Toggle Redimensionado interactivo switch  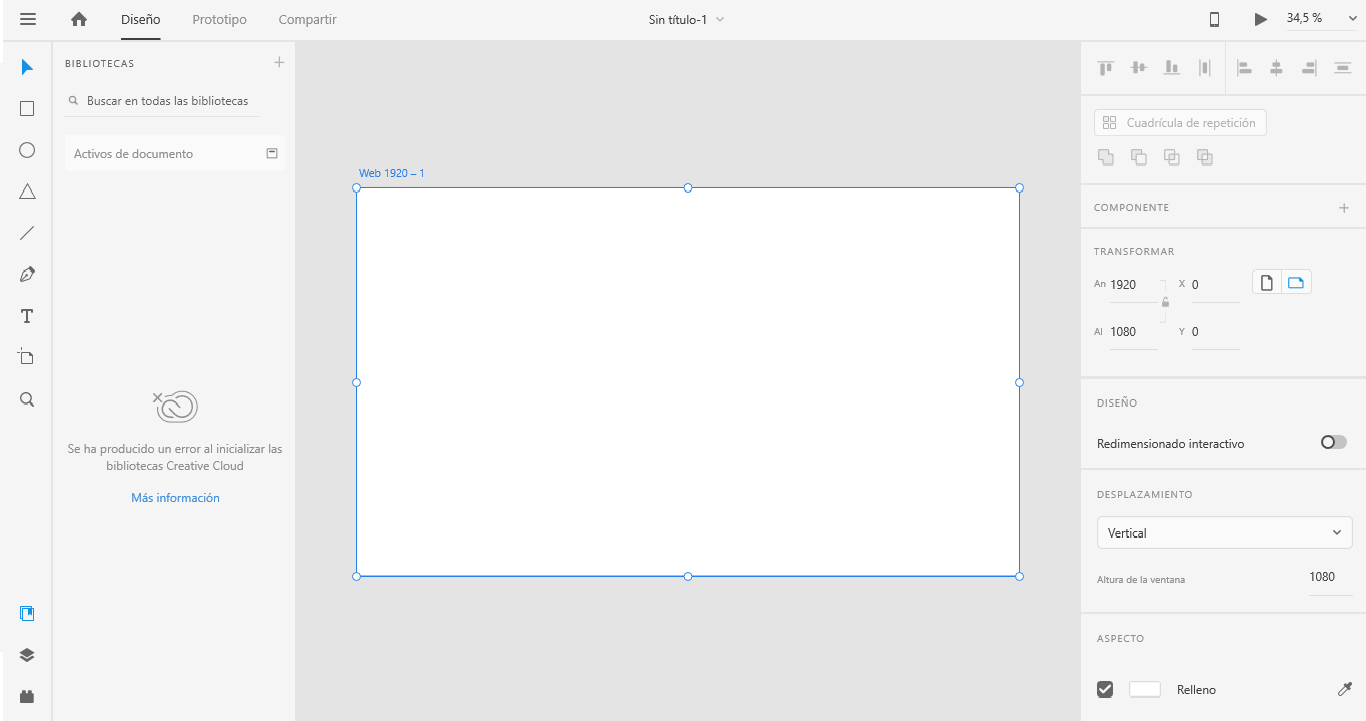(x=1333, y=442)
